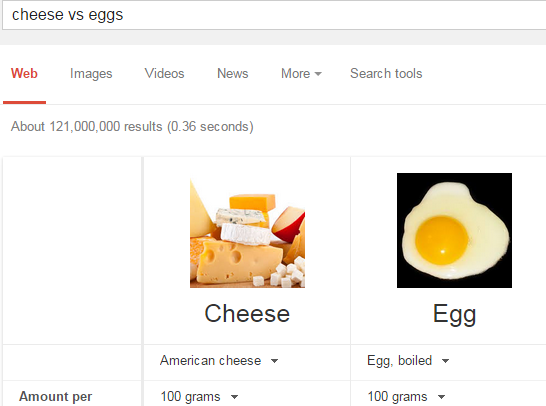Focus the search box containing cheese vs eggs

pos(274,15)
